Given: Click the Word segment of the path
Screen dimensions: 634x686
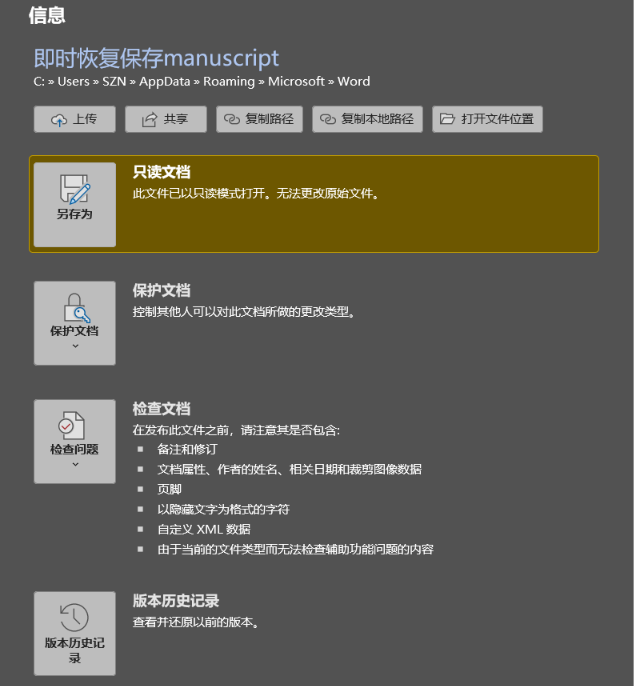Looking at the screenshot, I should pyautogui.click(x=354, y=81).
